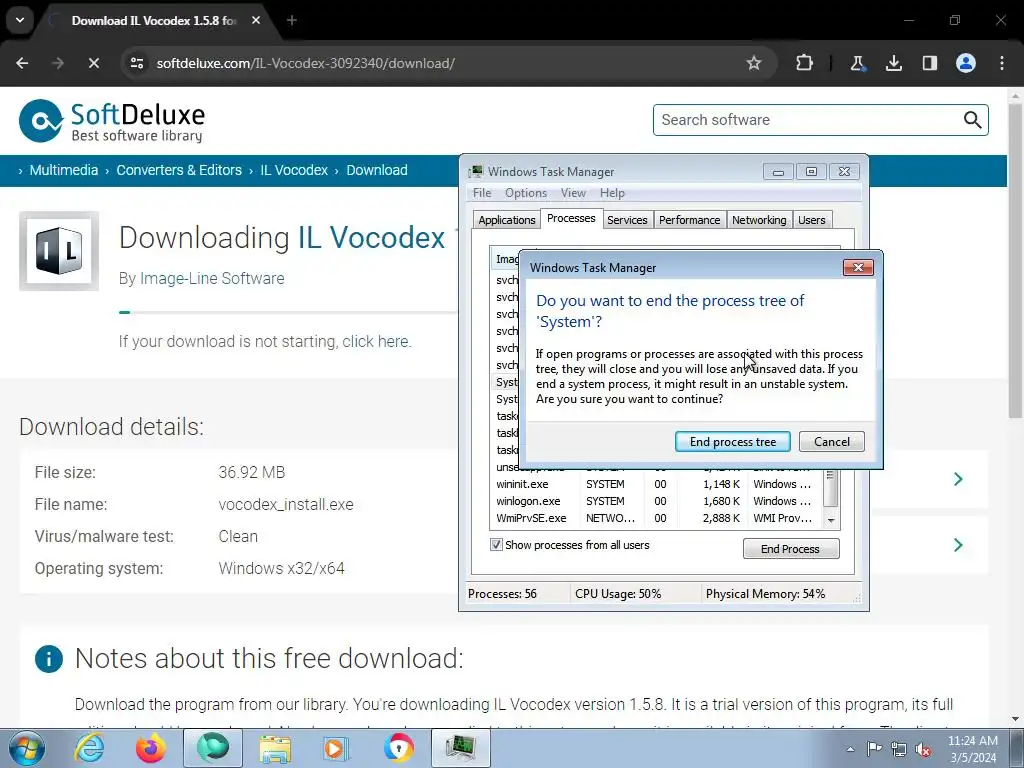The height and width of the screenshot is (768, 1024).
Task: Open the tab search dropdown arrow
Action: coord(20,20)
